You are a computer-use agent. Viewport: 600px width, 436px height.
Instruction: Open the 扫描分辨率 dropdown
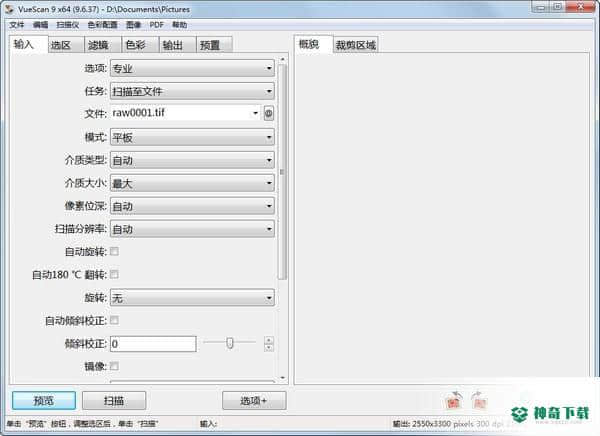[192, 229]
